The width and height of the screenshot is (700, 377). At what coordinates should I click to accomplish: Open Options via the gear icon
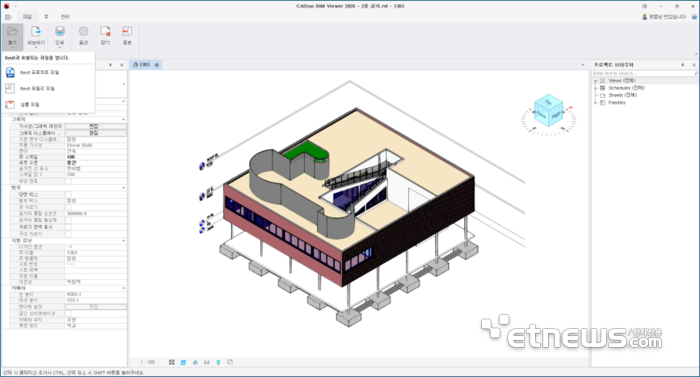83,31
